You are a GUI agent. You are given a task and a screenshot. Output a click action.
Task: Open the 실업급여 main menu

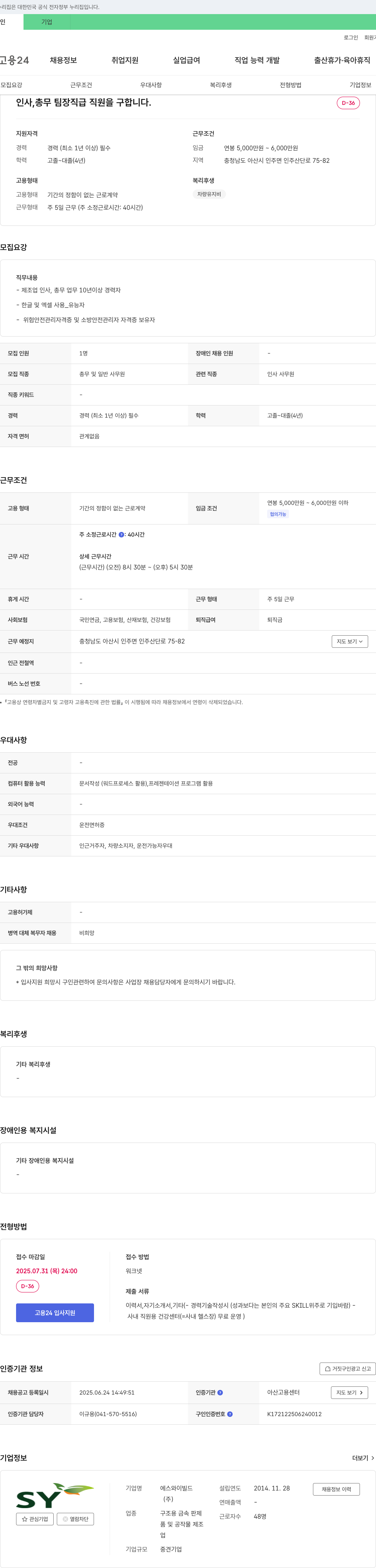coord(186,60)
